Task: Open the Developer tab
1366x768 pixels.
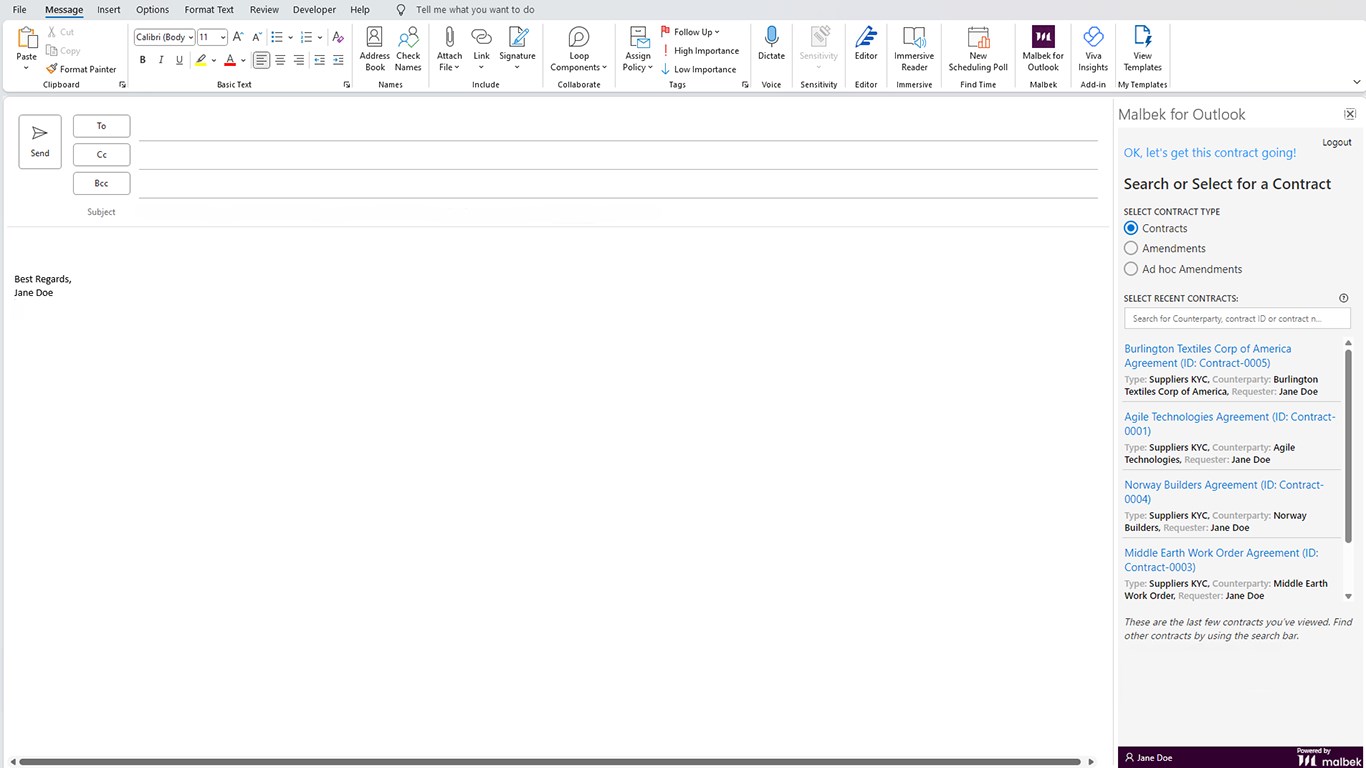Action: [x=315, y=10]
